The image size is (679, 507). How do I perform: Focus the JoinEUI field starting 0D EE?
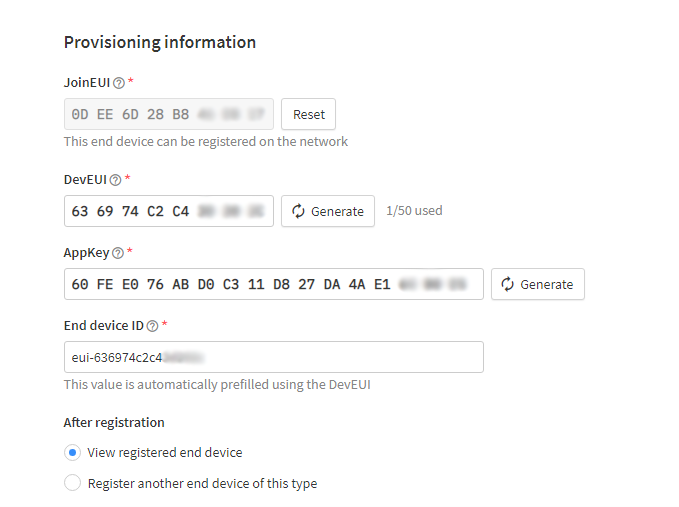[x=169, y=114]
